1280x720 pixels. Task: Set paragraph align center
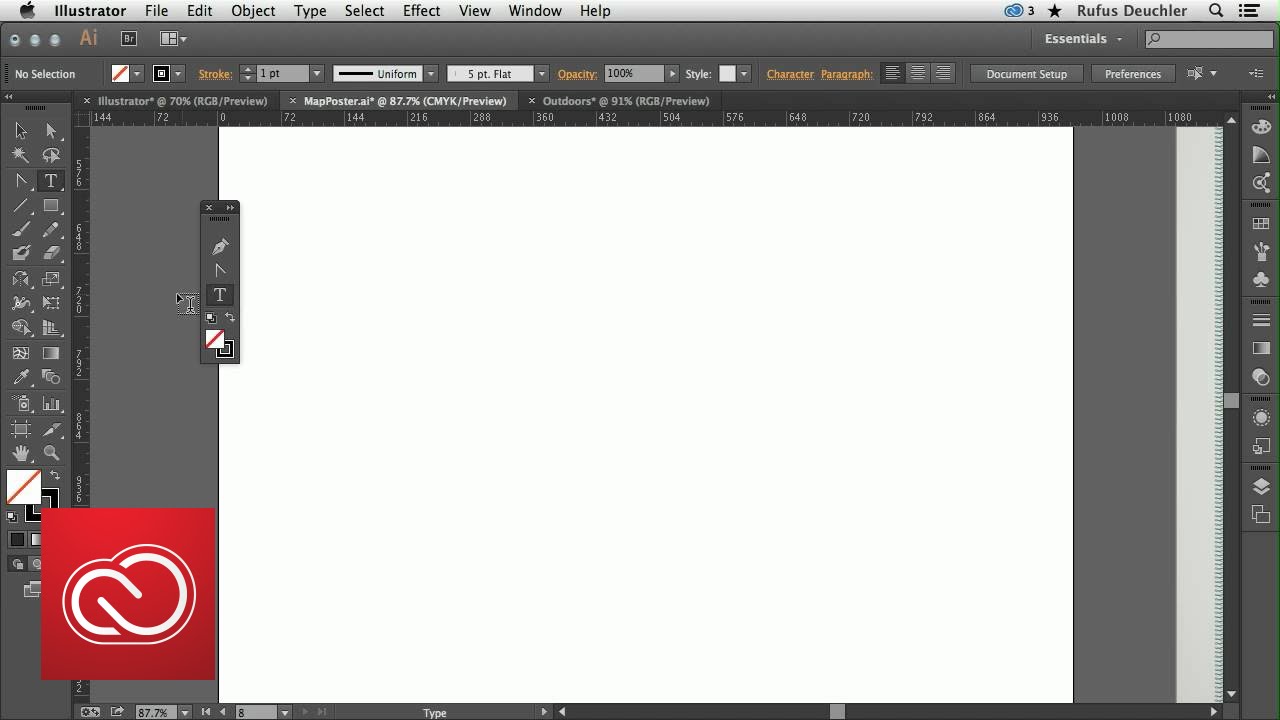point(918,73)
